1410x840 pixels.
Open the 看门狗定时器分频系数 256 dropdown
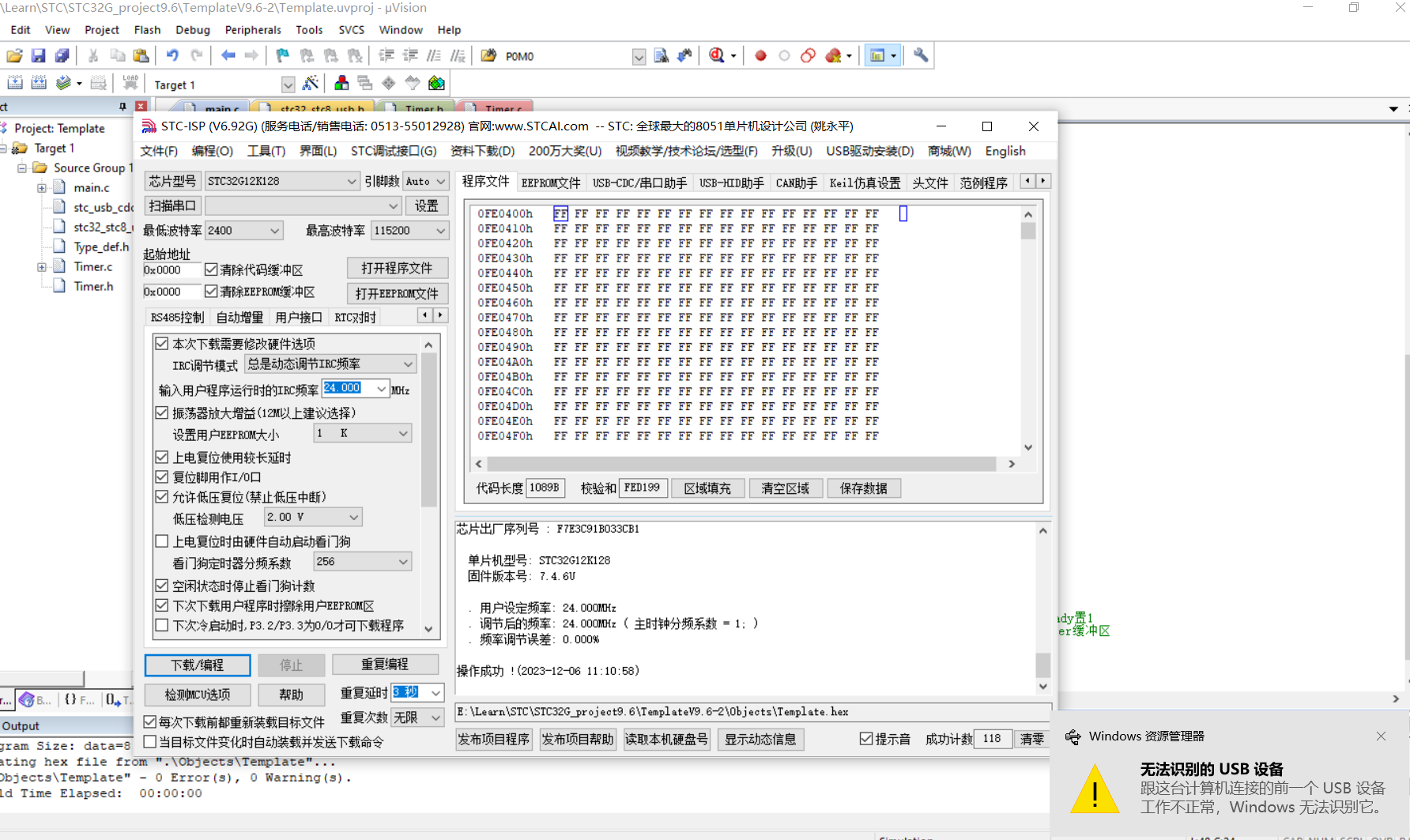(362, 562)
